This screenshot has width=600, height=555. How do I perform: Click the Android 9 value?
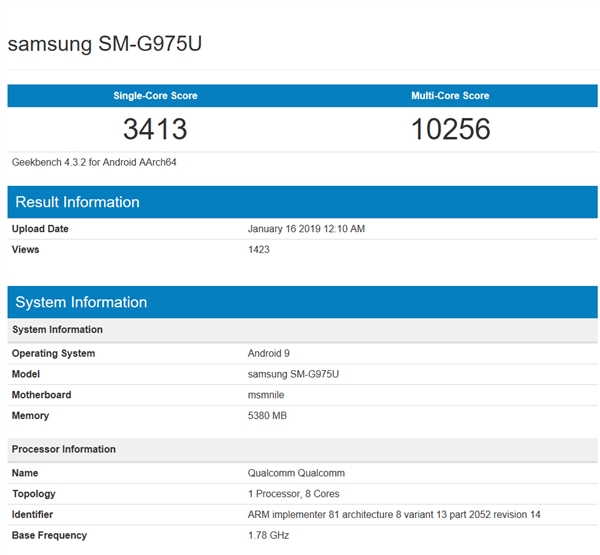pyautogui.click(x=269, y=353)
